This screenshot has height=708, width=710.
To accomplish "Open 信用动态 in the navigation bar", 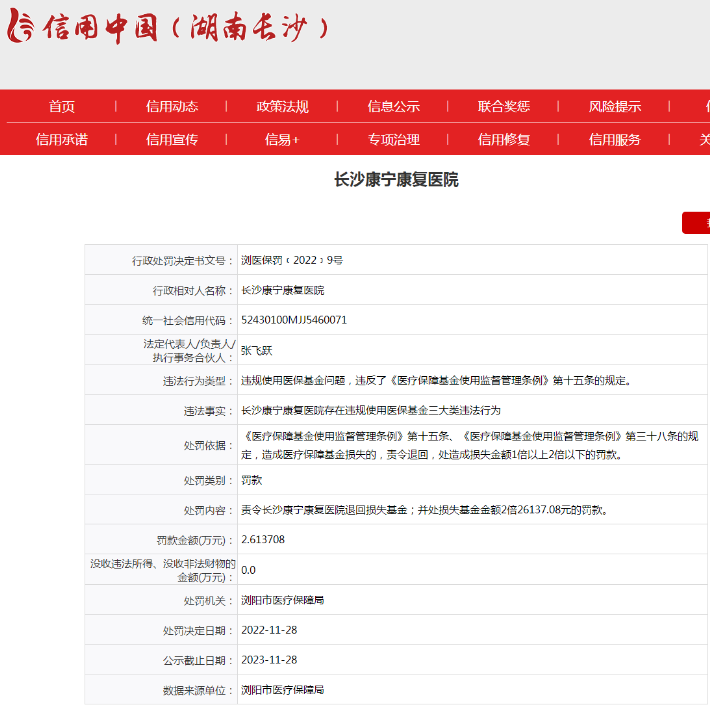I will [x=172, y=106].
